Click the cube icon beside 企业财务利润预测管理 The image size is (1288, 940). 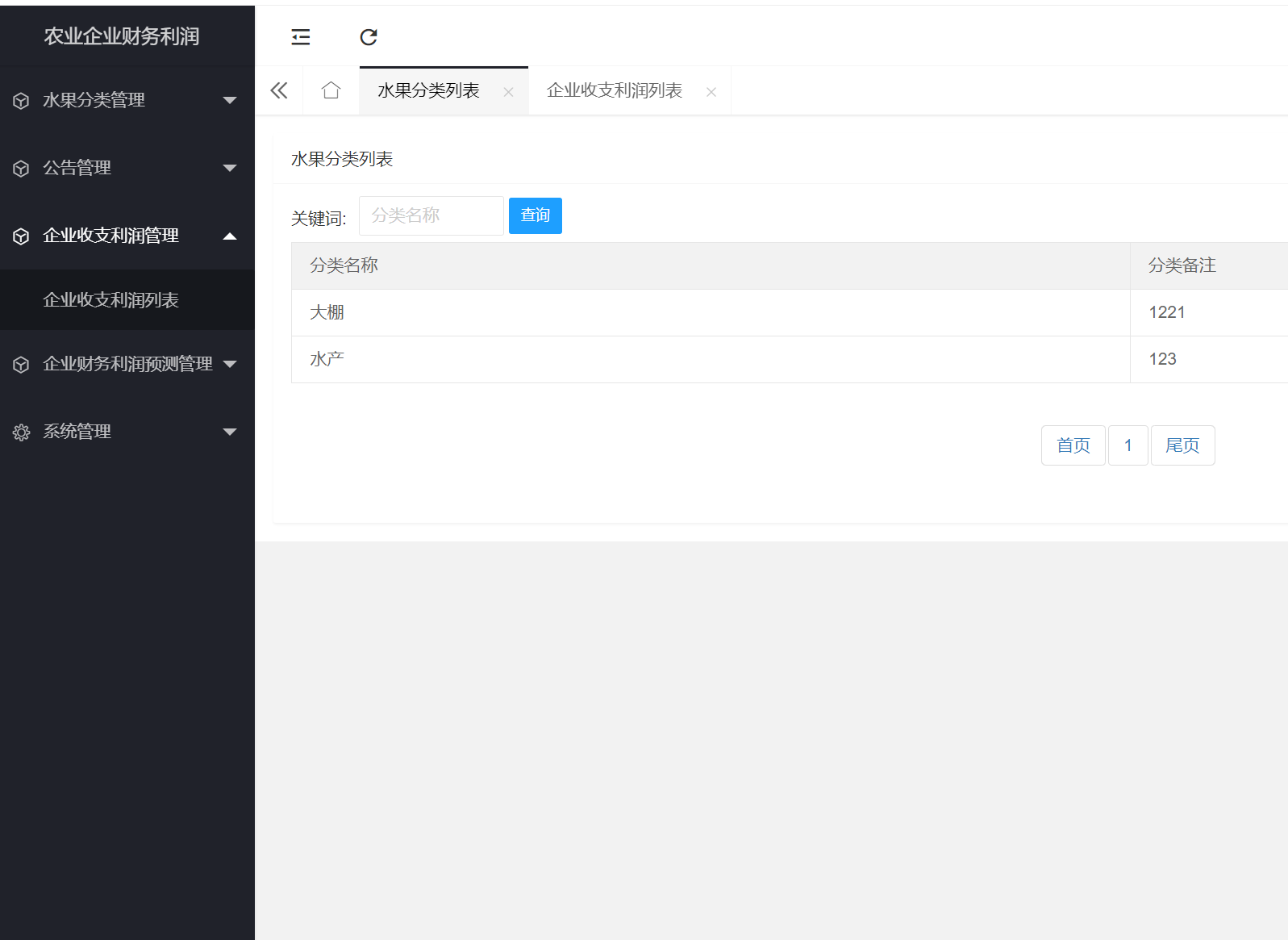[21, 365]
